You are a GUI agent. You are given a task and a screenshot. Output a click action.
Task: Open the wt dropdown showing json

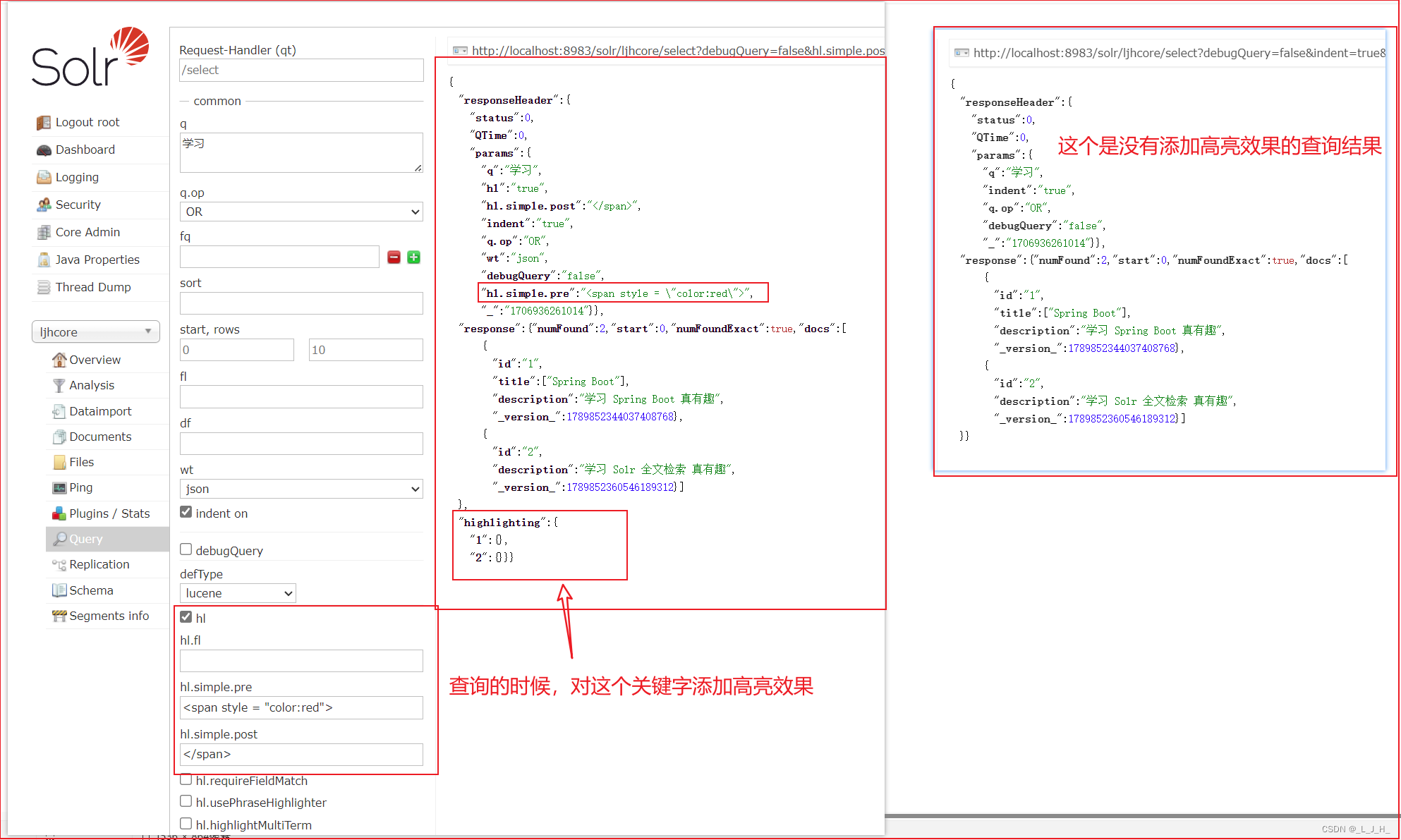click(301, 489)
